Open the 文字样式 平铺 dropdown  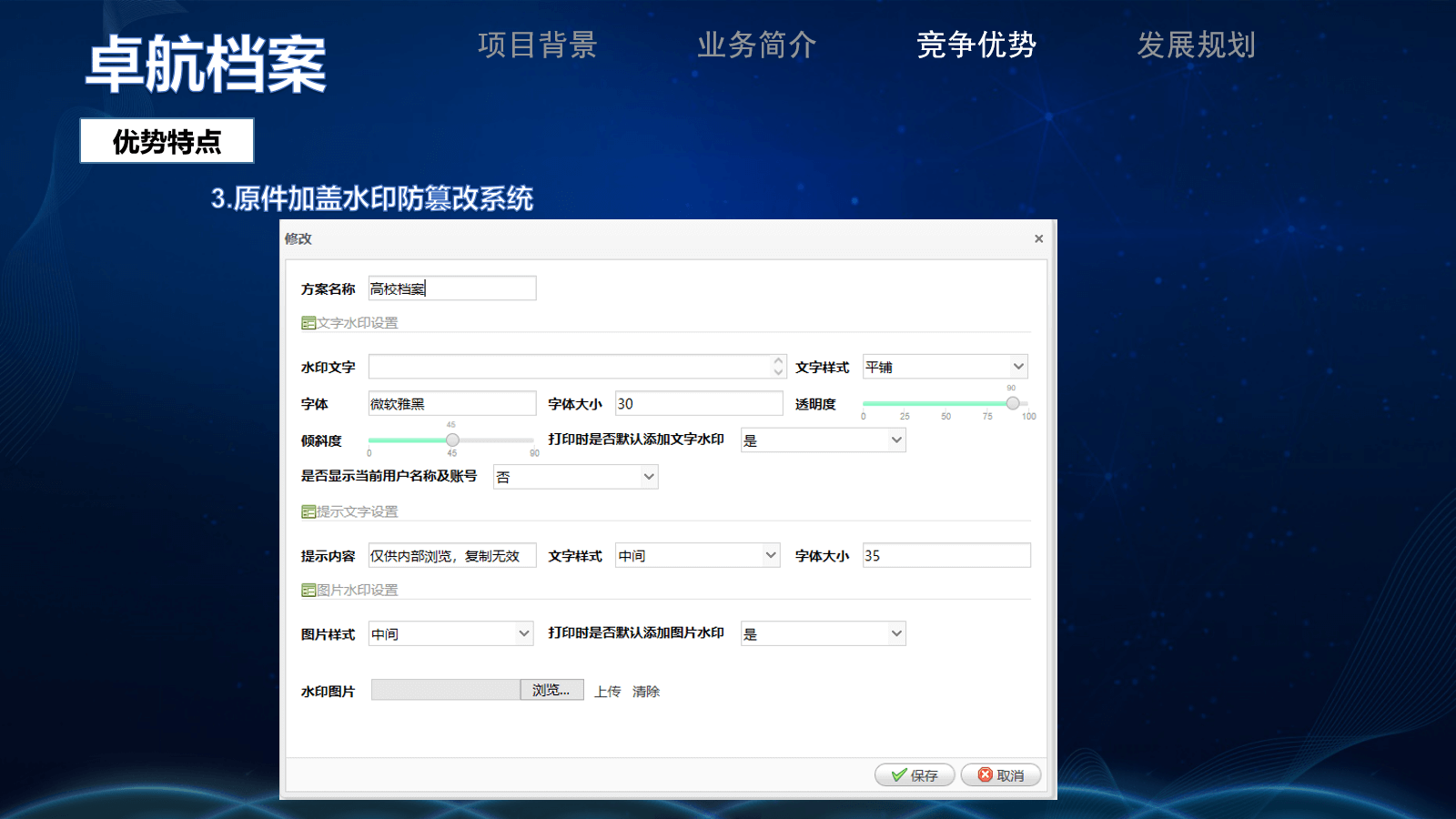pos(945,367)
